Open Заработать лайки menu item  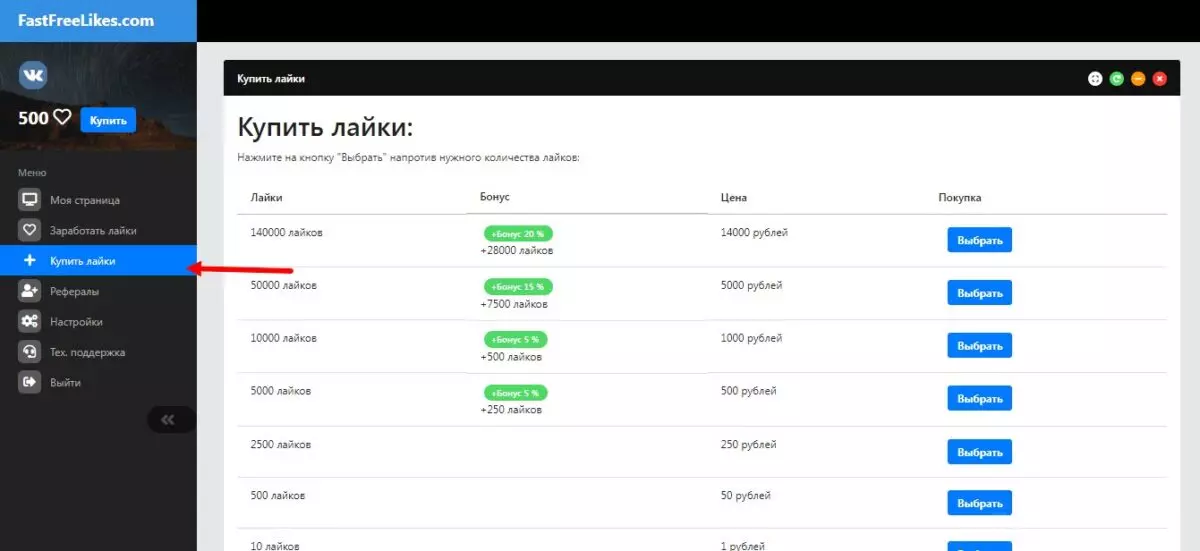click(x=98, y=230)
